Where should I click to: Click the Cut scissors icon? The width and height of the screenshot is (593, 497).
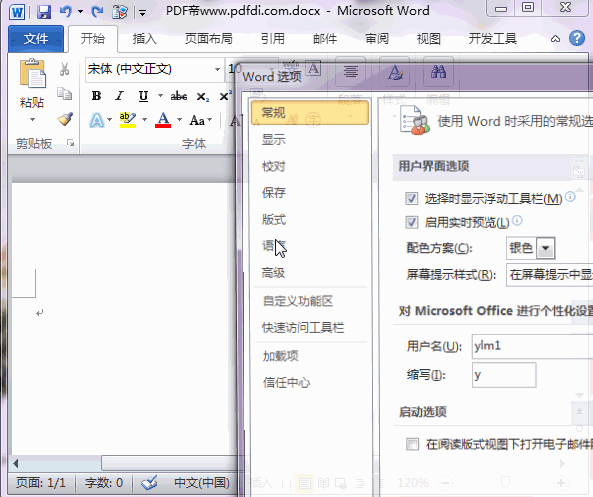[x=64, y=69]
